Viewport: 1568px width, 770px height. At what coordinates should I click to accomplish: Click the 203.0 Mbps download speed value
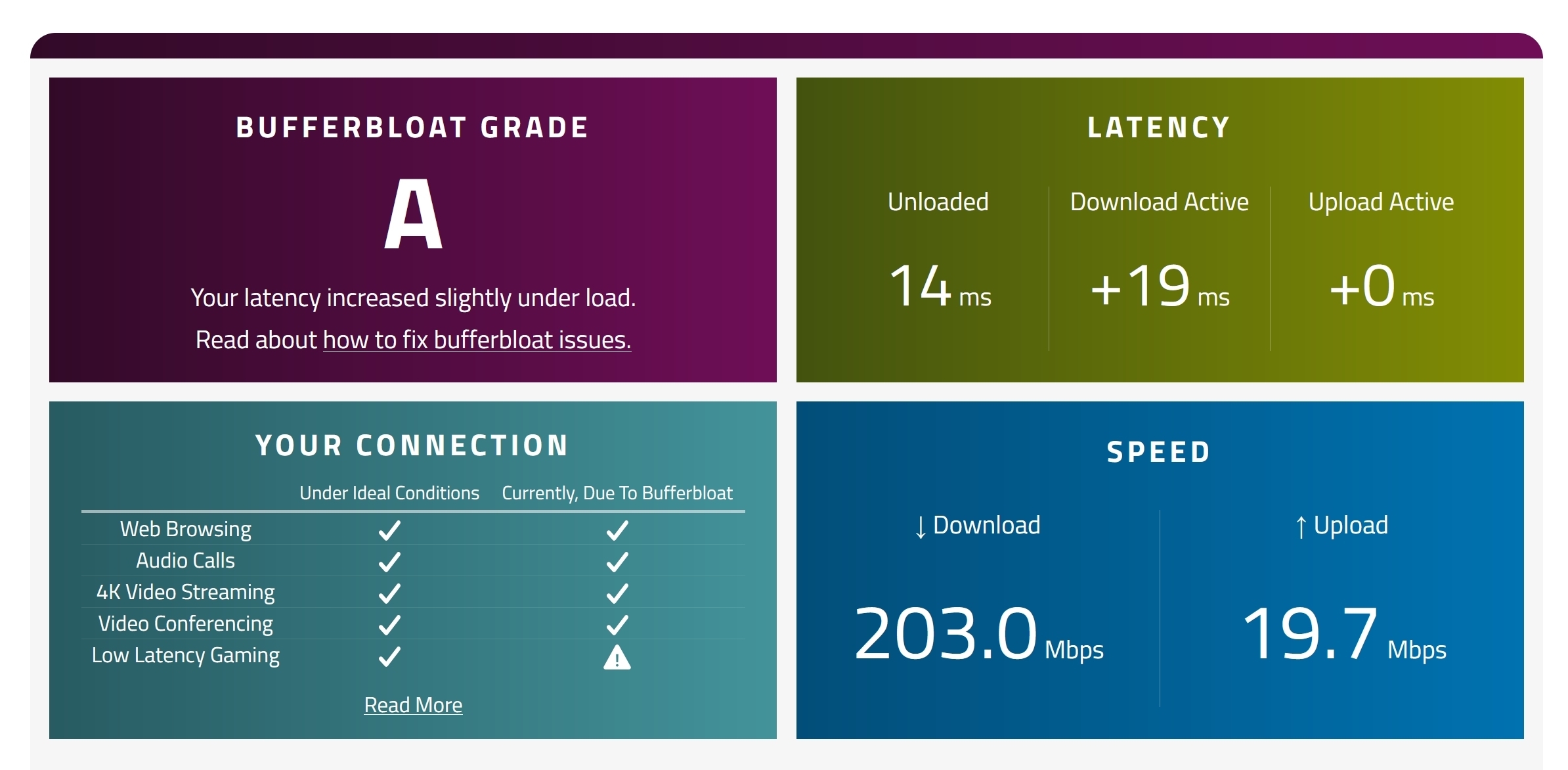point(978,634)
